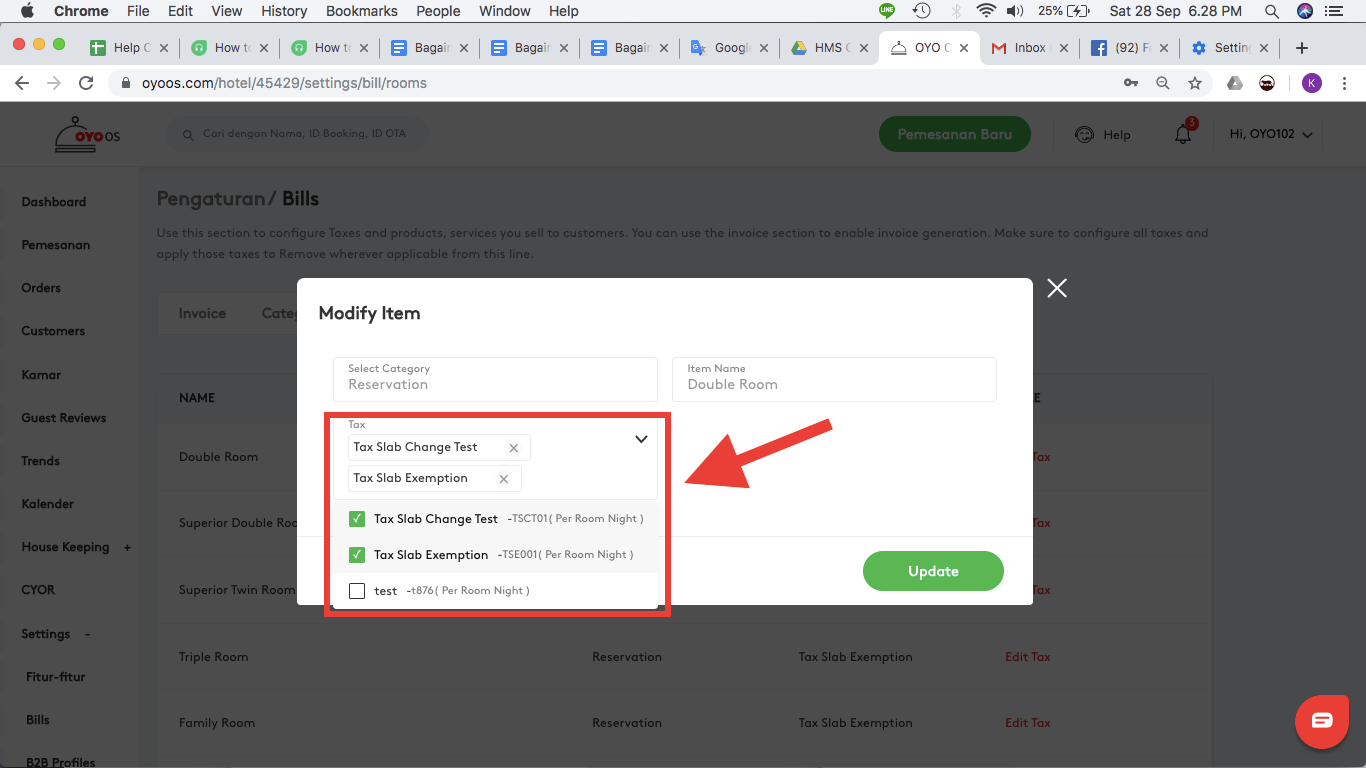Switch to the Settings Chrome tab

click(x=1229, y=48)
